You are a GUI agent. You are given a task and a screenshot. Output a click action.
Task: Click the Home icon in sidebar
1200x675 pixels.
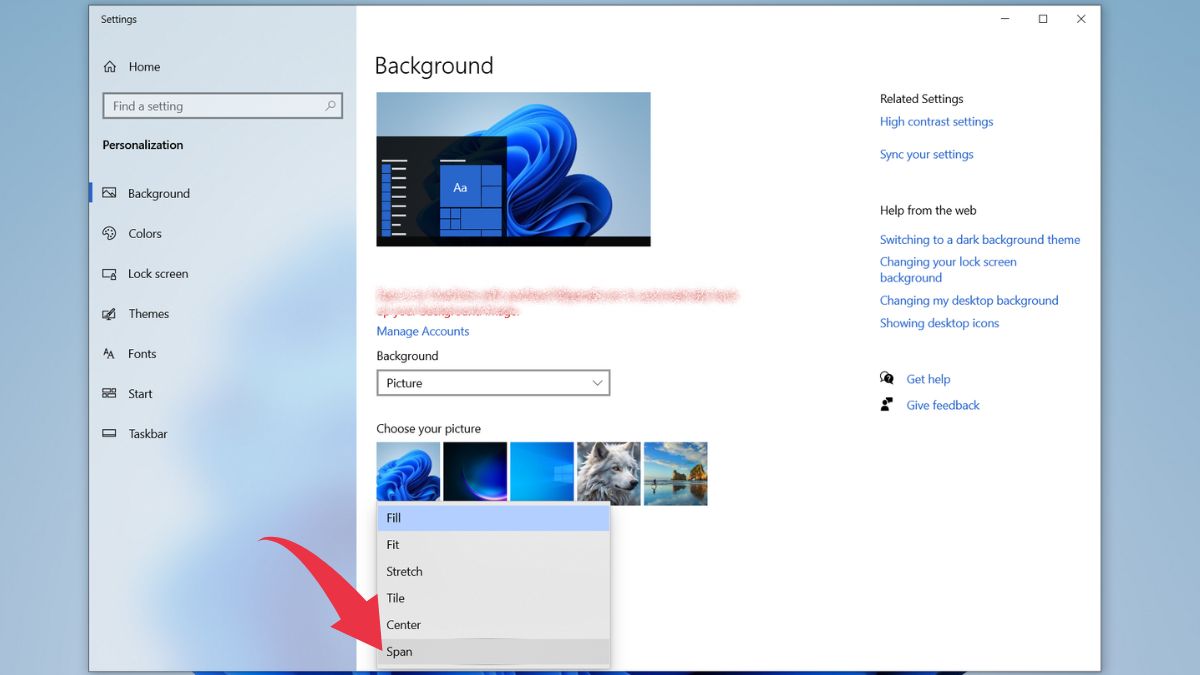[110, 67]
